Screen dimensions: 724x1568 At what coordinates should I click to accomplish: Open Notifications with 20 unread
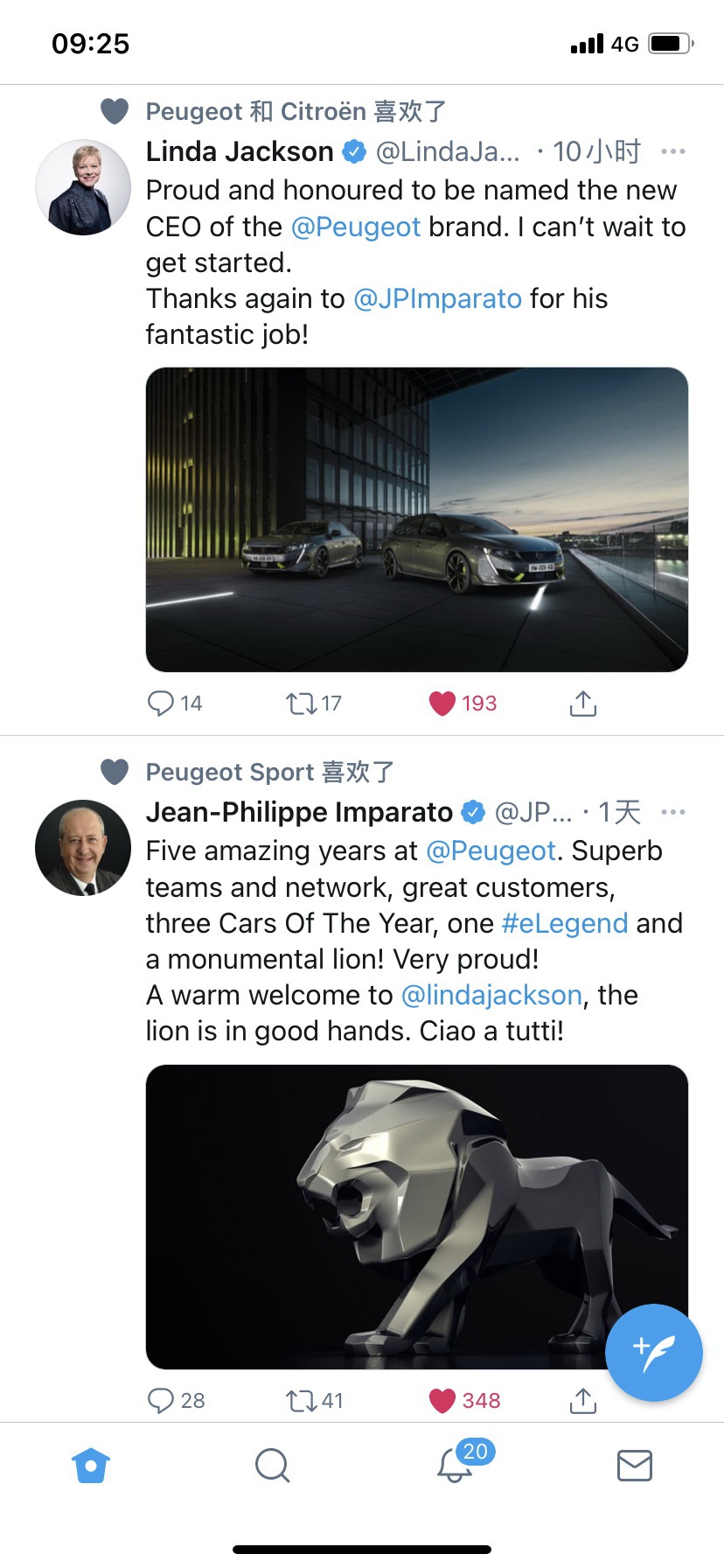[x=455, y=1466]
